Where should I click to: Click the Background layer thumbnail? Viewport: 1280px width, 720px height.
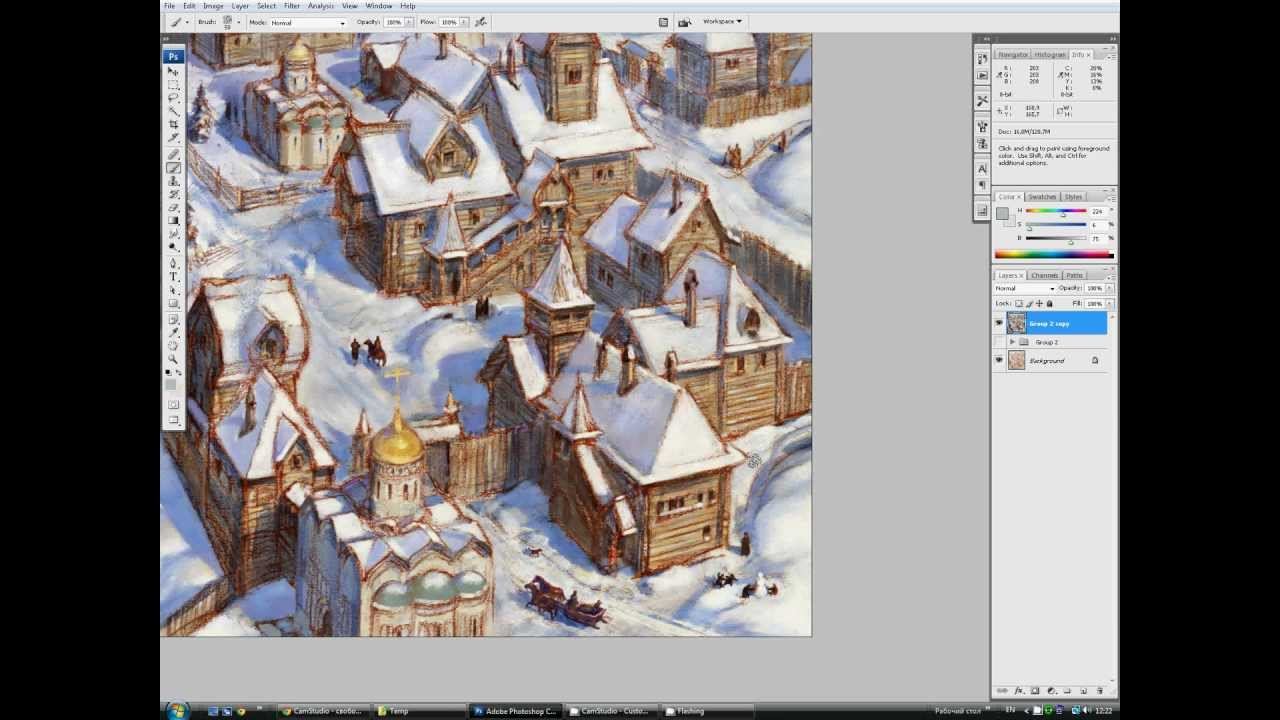point(1016,360)
